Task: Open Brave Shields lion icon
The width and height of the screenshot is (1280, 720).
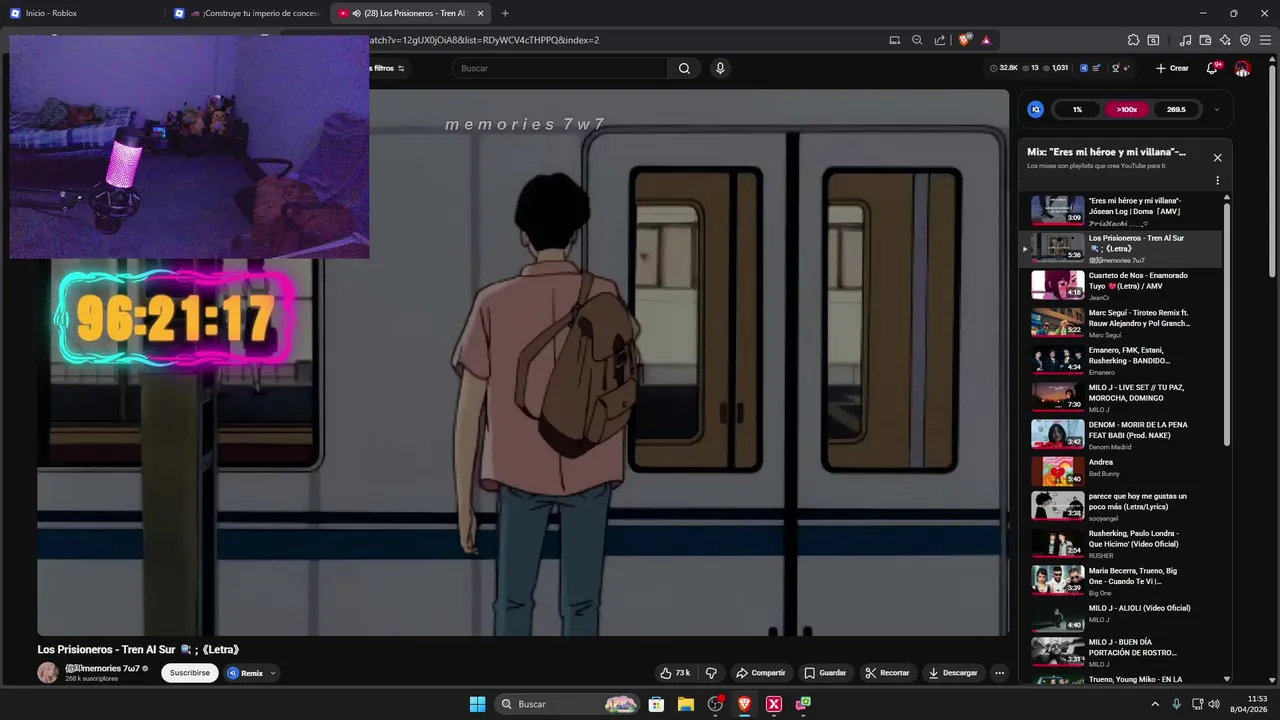Action: 964,40
